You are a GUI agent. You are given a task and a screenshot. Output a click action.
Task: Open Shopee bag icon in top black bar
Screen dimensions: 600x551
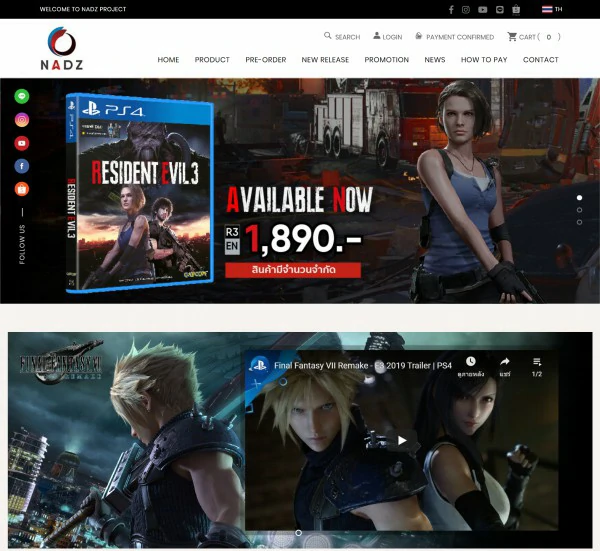(x=516, y=10)
